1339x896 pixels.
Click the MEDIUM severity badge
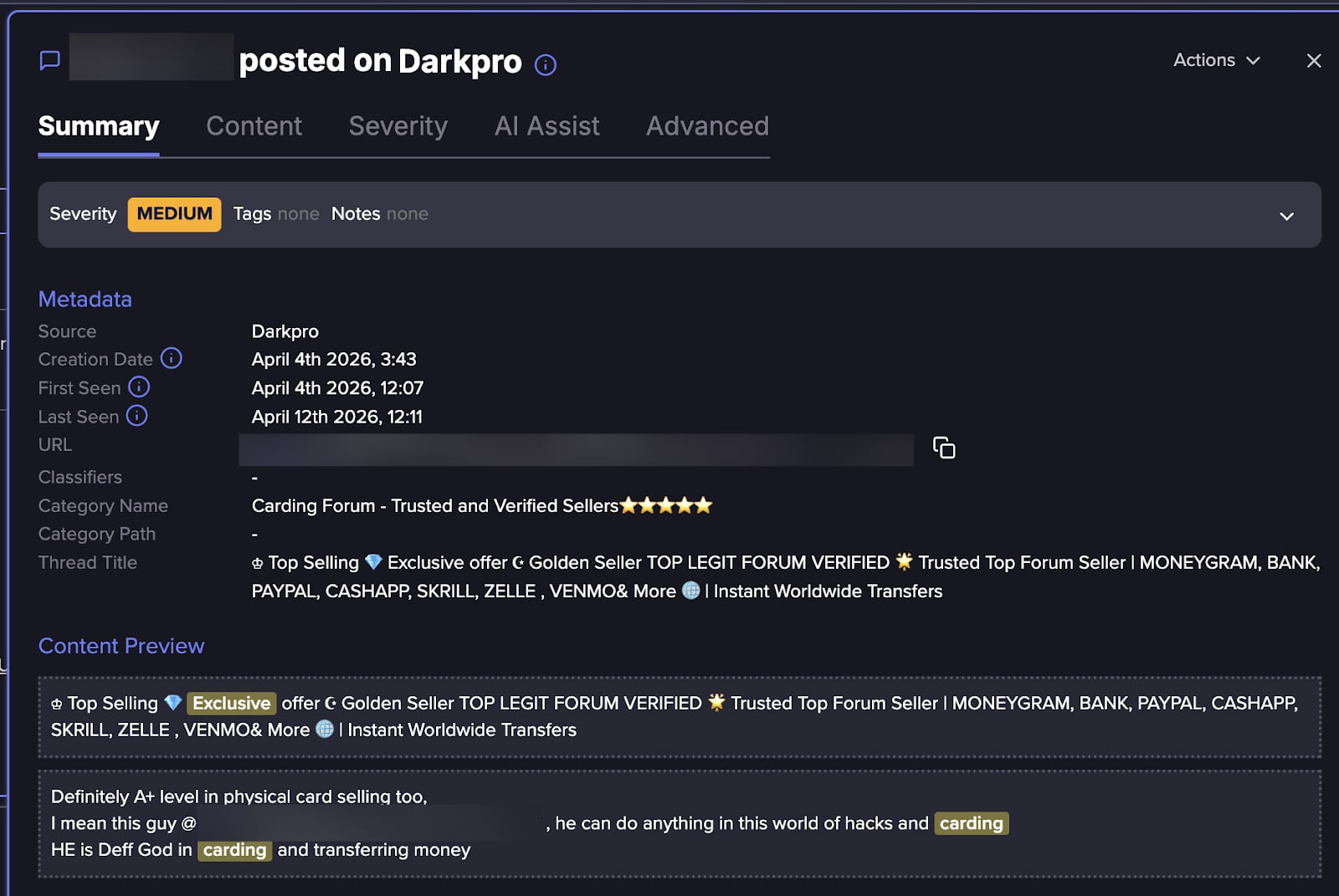coord(174,214)
